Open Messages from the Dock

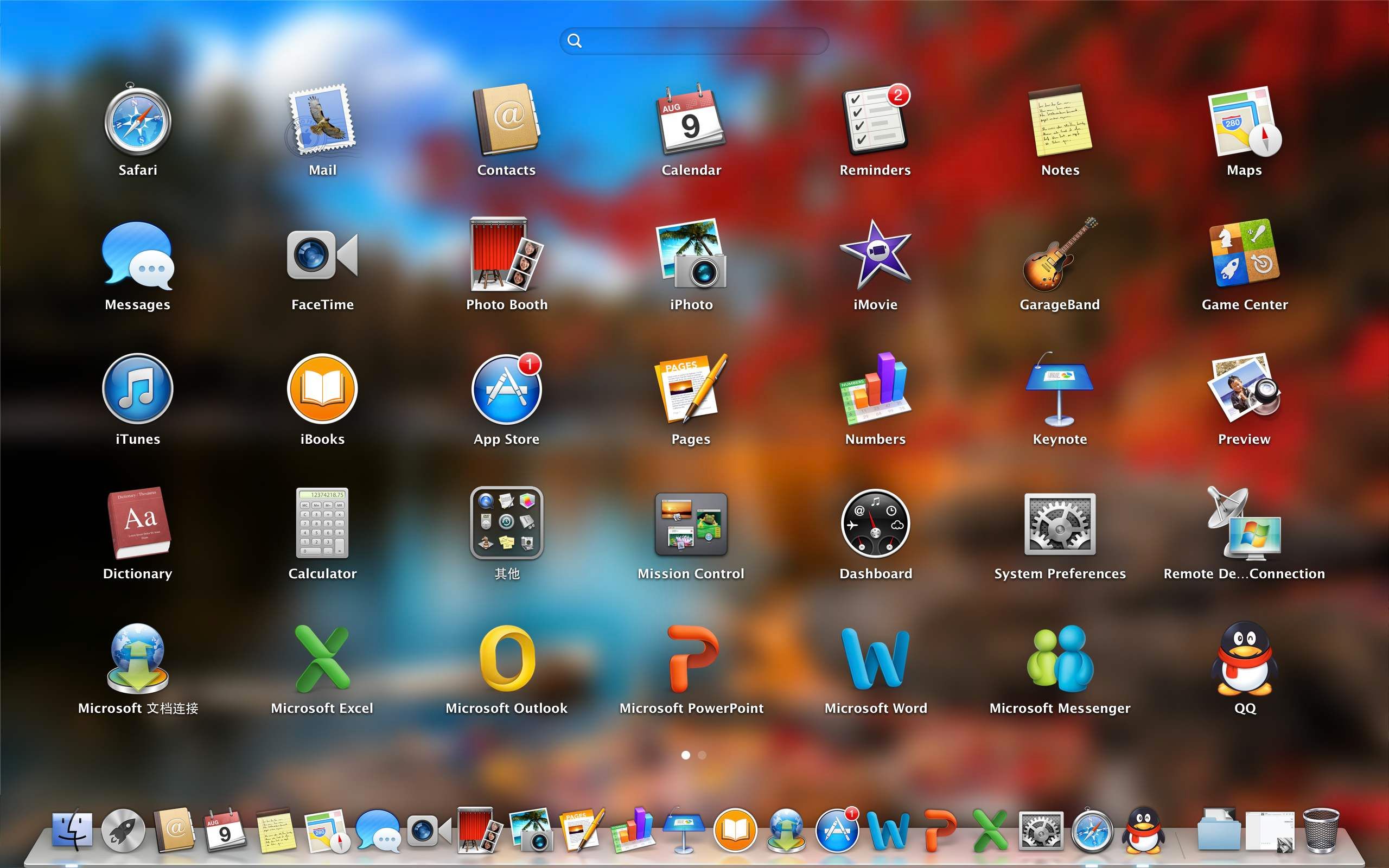point(378,830)
